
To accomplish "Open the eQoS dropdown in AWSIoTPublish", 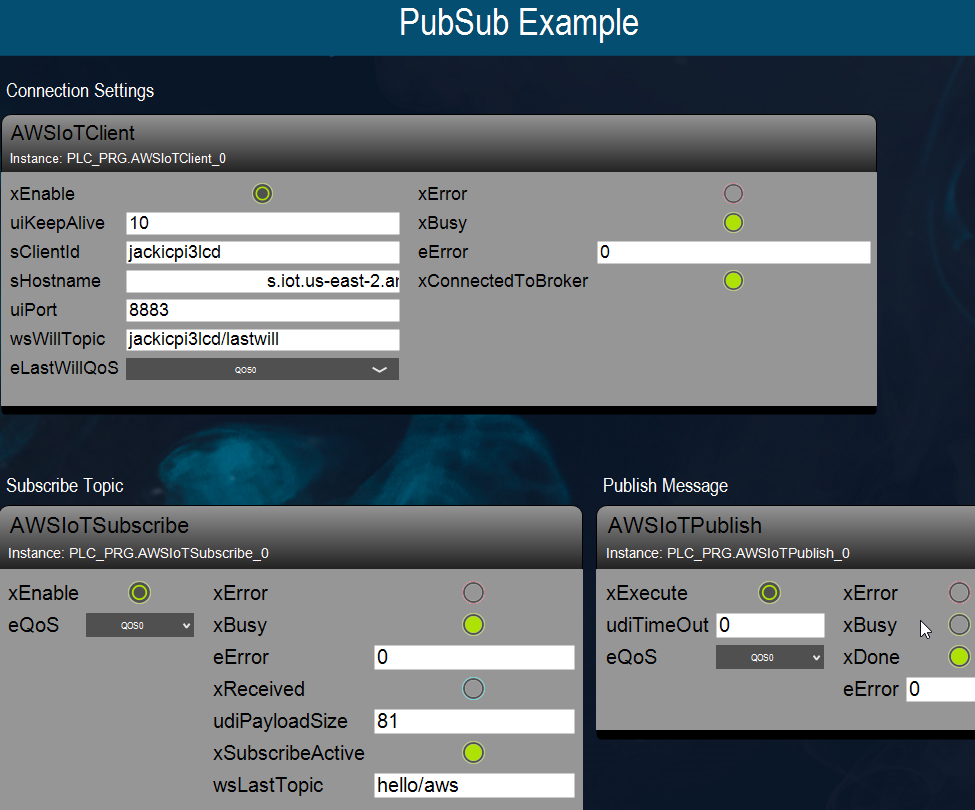I will (x=769, y=657).
